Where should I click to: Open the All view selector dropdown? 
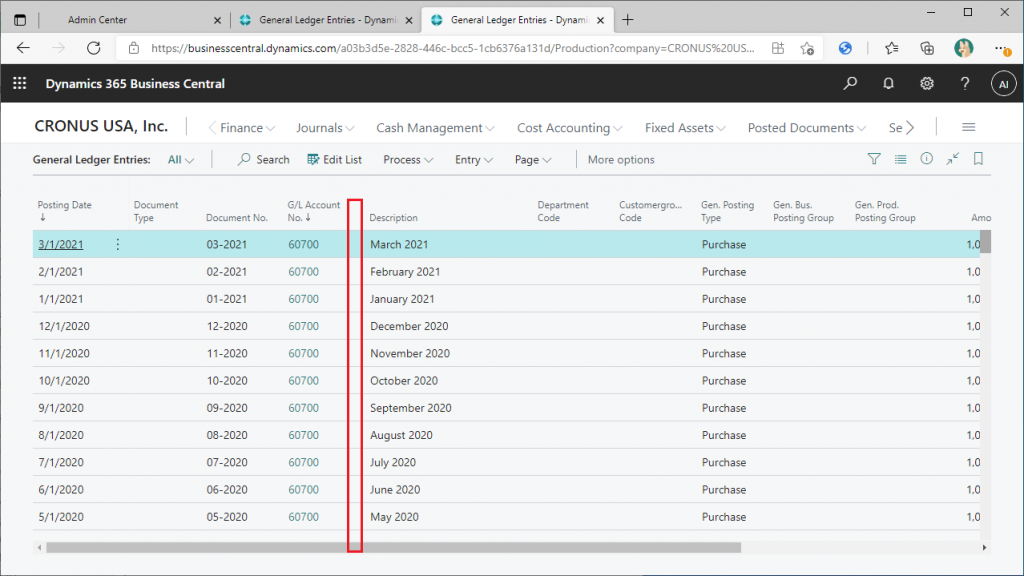181,159
